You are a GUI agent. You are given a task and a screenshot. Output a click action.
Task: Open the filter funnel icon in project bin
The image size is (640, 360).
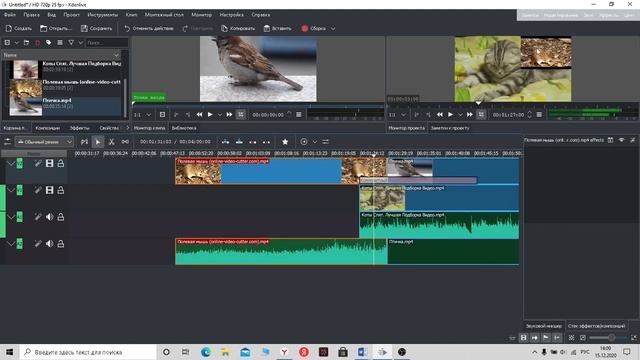pyautogui.click(x=71, y=42)
